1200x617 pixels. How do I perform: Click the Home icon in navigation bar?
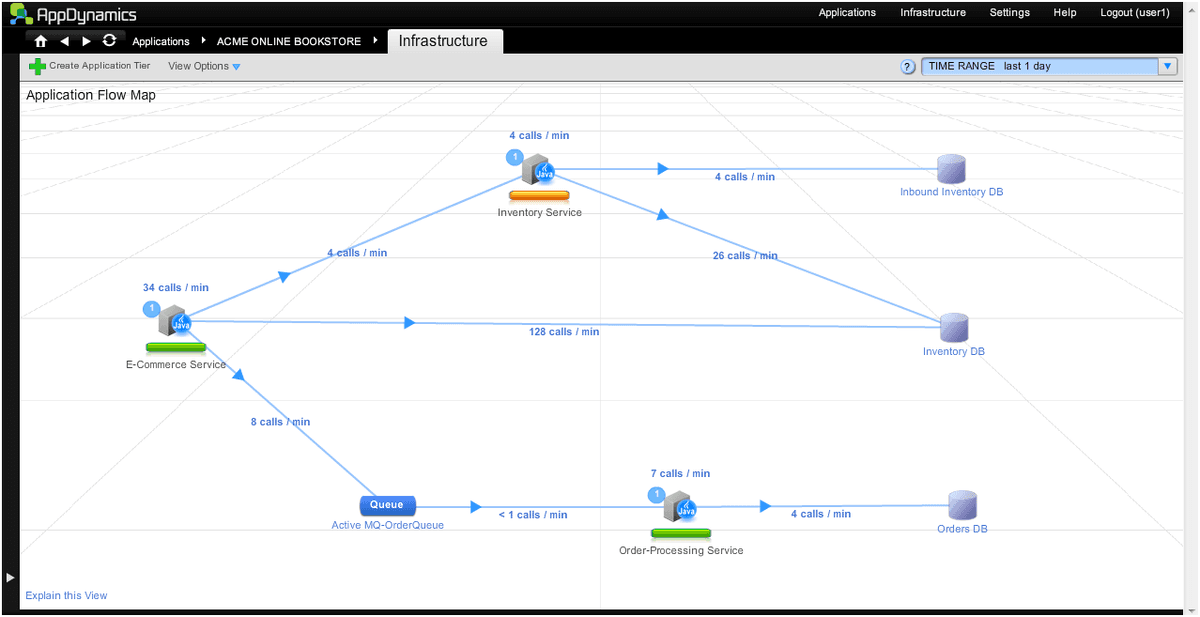[41, 41]
